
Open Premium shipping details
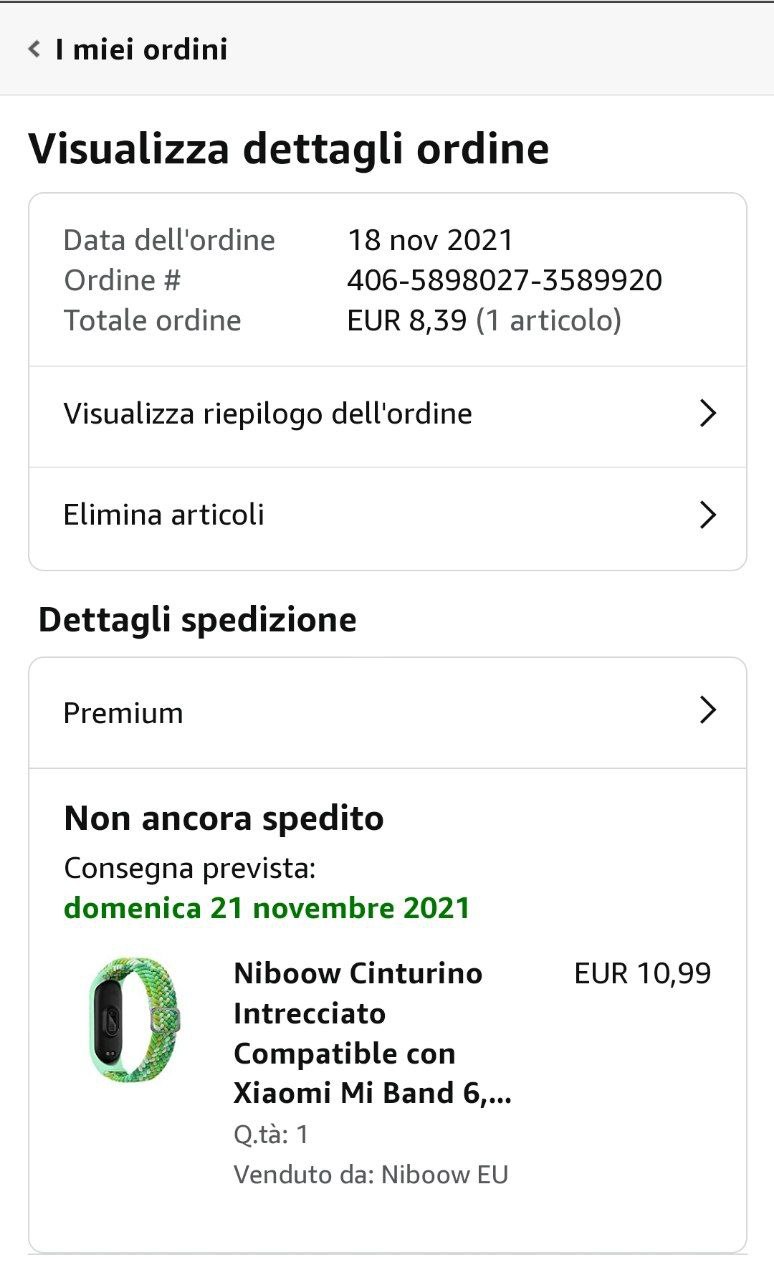pos(123,713)
